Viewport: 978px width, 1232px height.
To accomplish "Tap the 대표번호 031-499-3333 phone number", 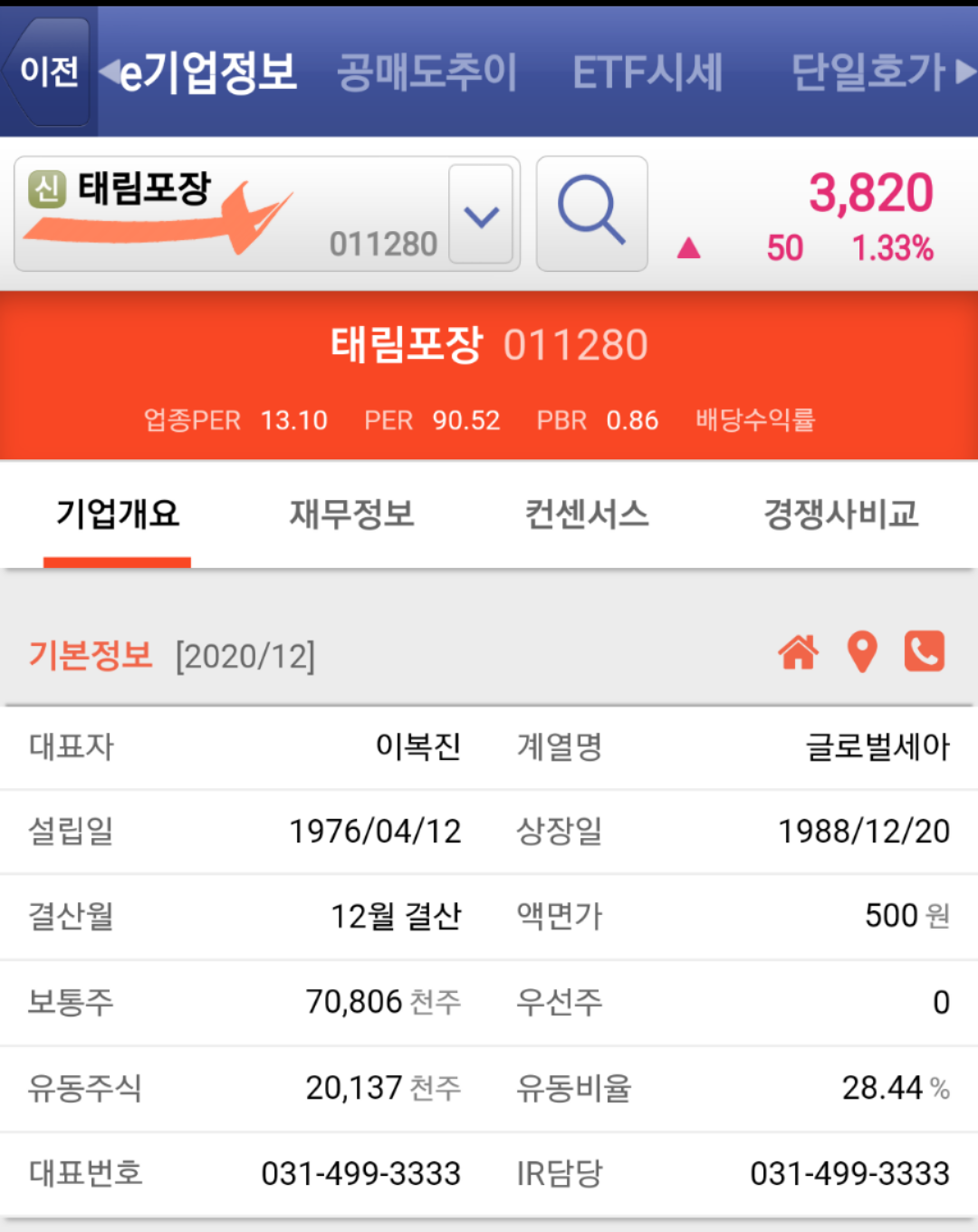I will (x=360, y=1174).
